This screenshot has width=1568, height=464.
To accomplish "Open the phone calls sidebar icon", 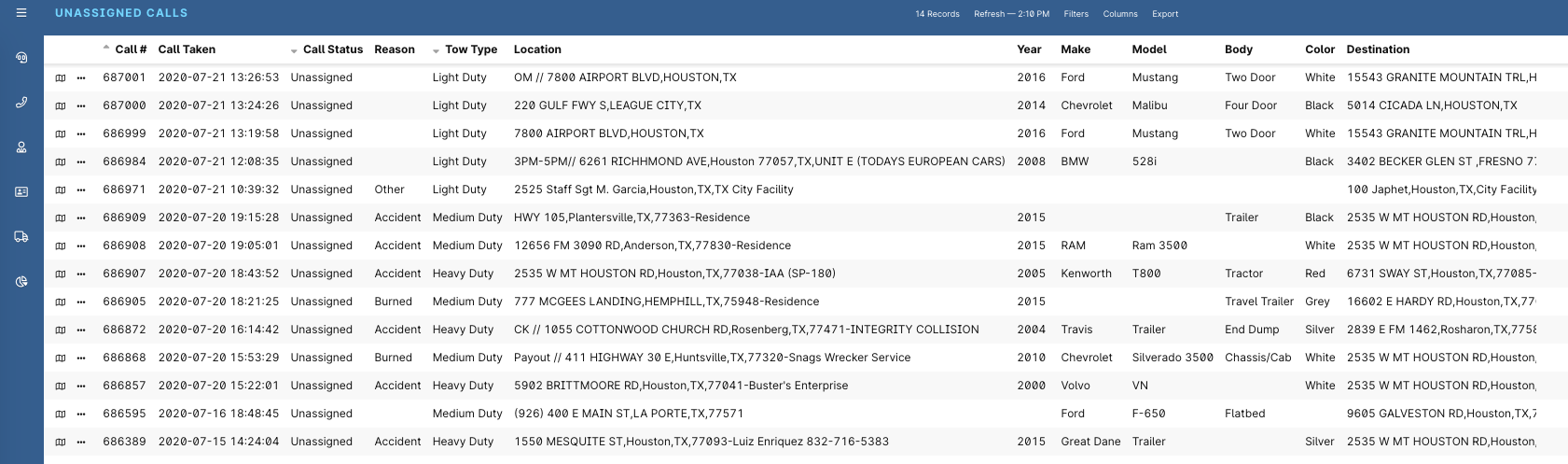I will pos(21,103).
